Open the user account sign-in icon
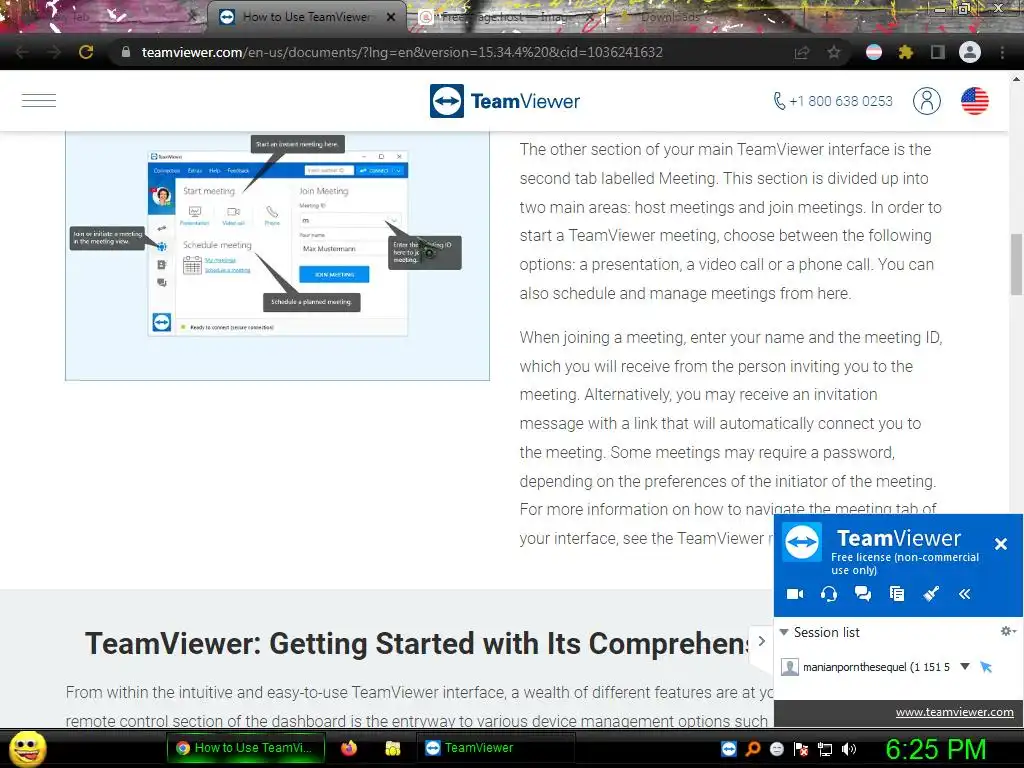The height and width of the screenshot is (768, 1024). pyautogui.click(x=927, y=101)
